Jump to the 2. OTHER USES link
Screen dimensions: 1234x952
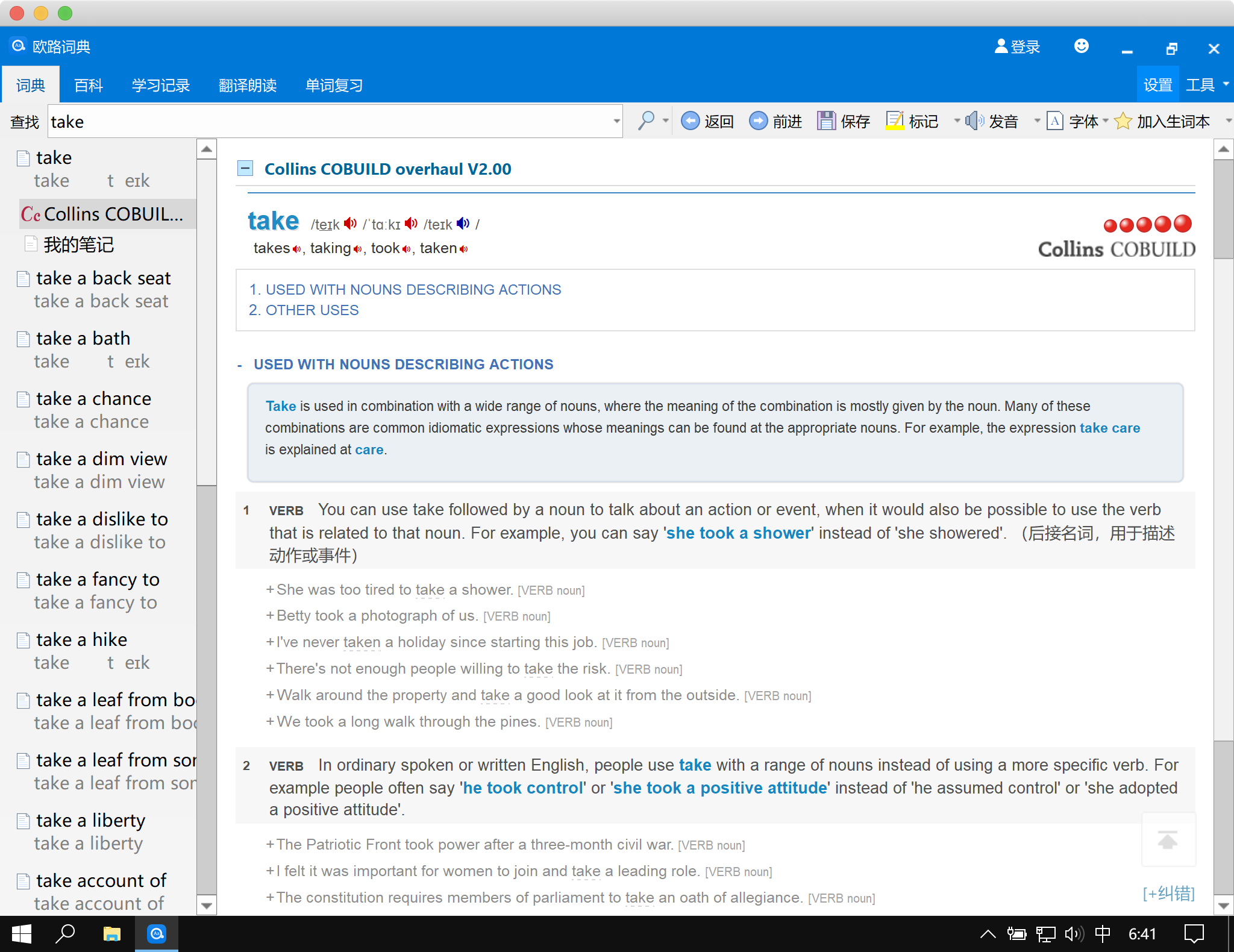tap(304, 310)
